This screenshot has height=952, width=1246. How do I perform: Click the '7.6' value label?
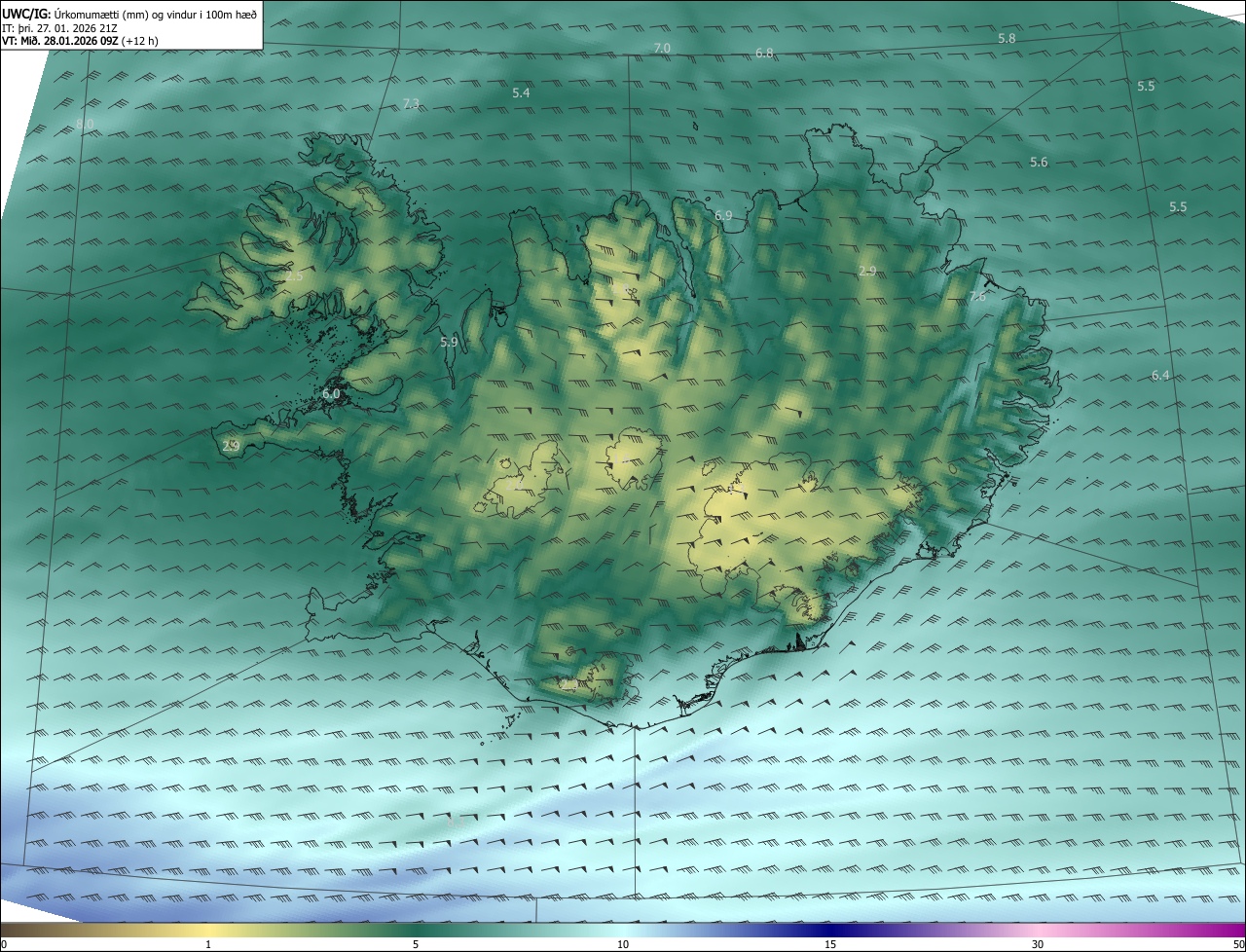tap(977, 297)
